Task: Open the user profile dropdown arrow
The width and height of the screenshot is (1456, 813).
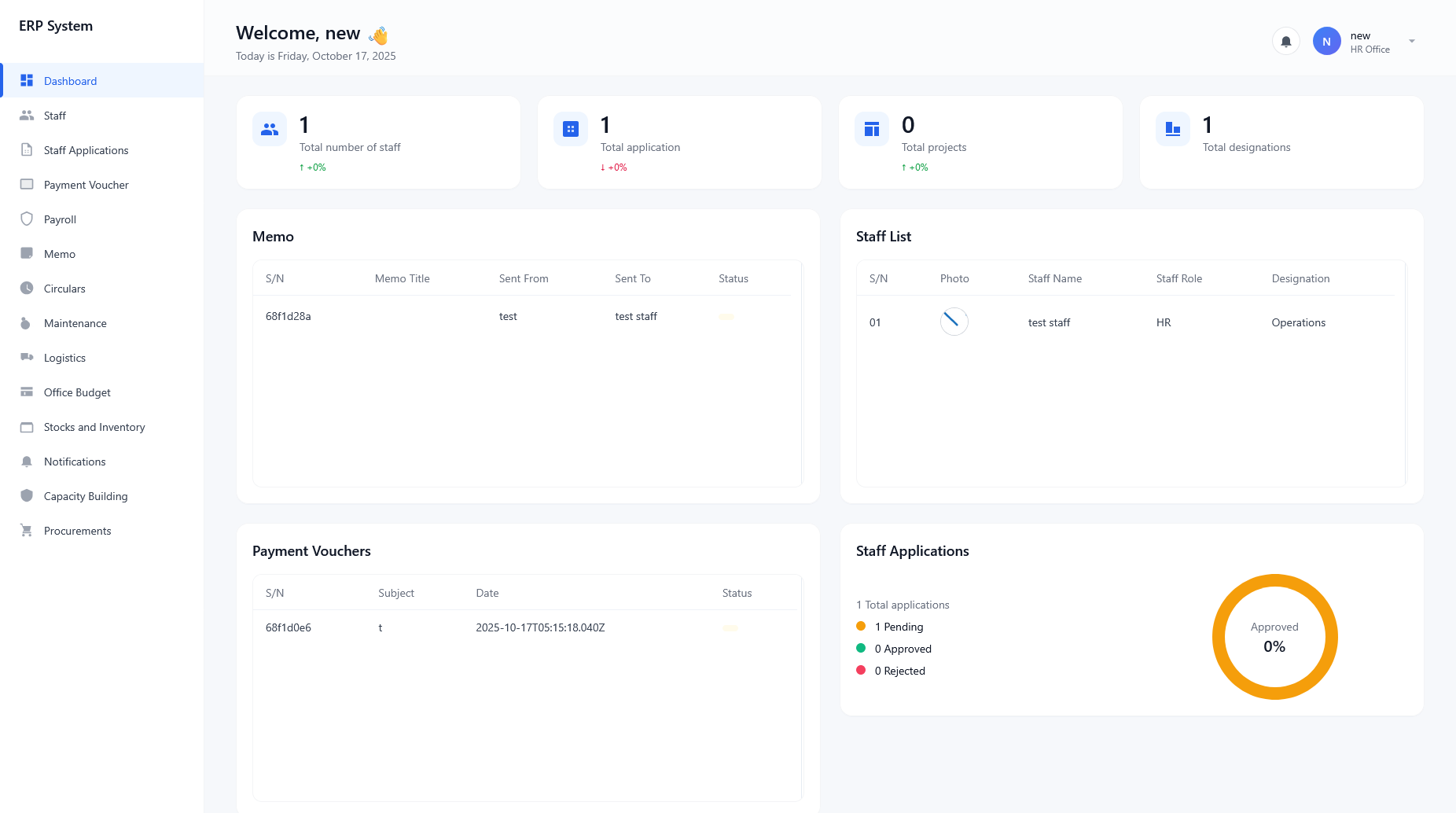Action: (x=1412, y=42)
